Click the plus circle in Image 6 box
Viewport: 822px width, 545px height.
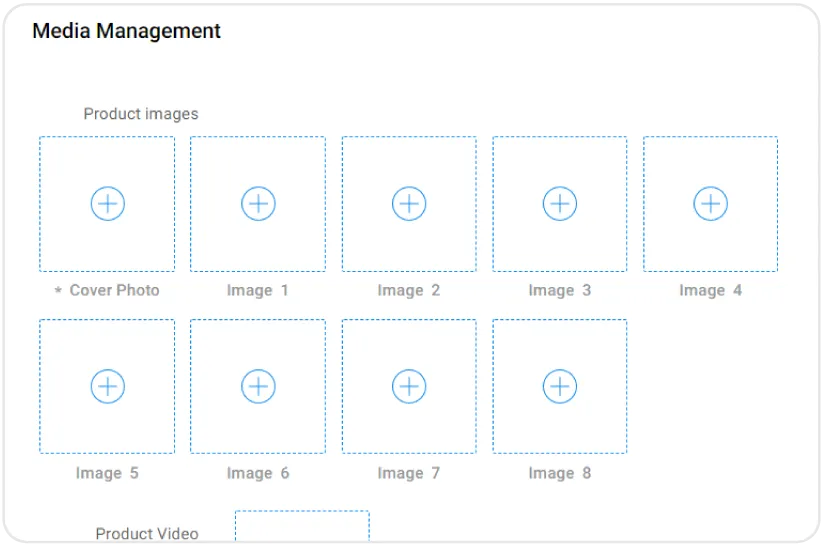[258, 386]
